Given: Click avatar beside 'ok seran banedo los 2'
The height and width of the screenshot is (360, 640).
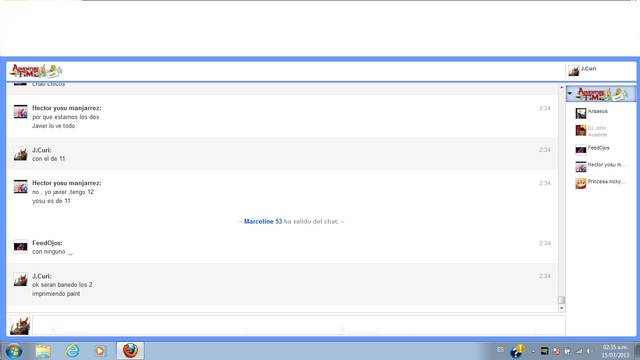Looking at the screenshot, I should coord(20,280).
